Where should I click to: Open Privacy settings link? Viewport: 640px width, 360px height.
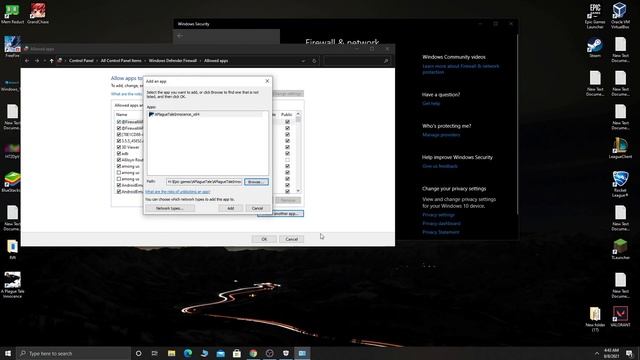pyautogui.click(x=438, y=215)
